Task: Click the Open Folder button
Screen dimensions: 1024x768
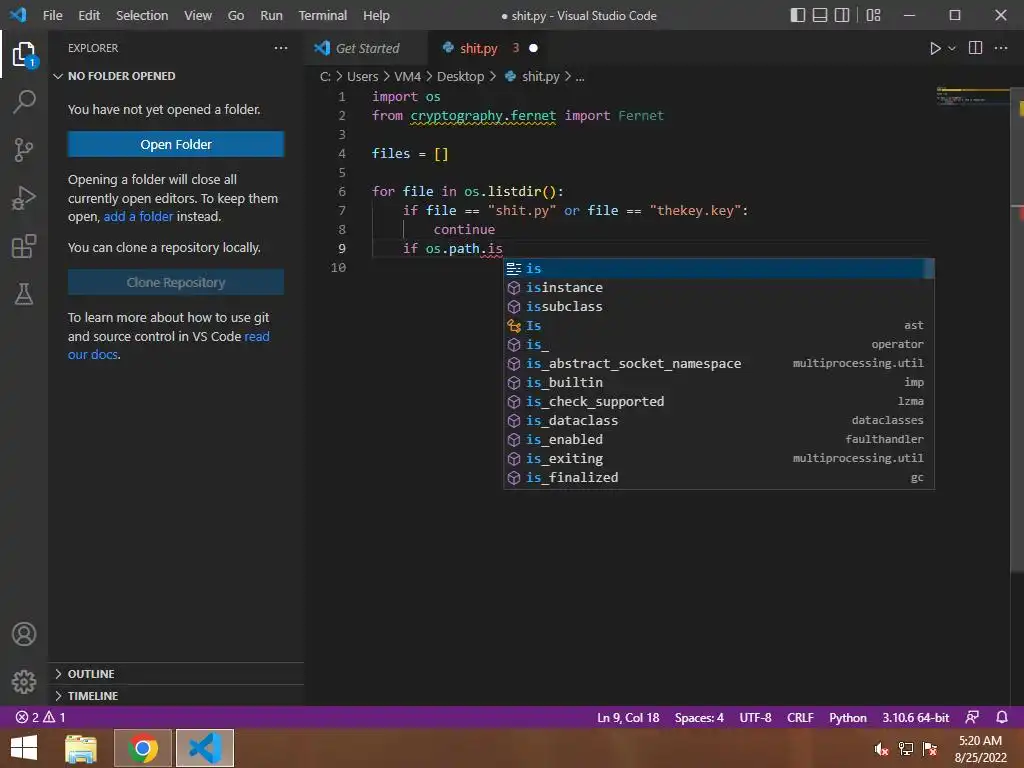Action: point(176,144)
